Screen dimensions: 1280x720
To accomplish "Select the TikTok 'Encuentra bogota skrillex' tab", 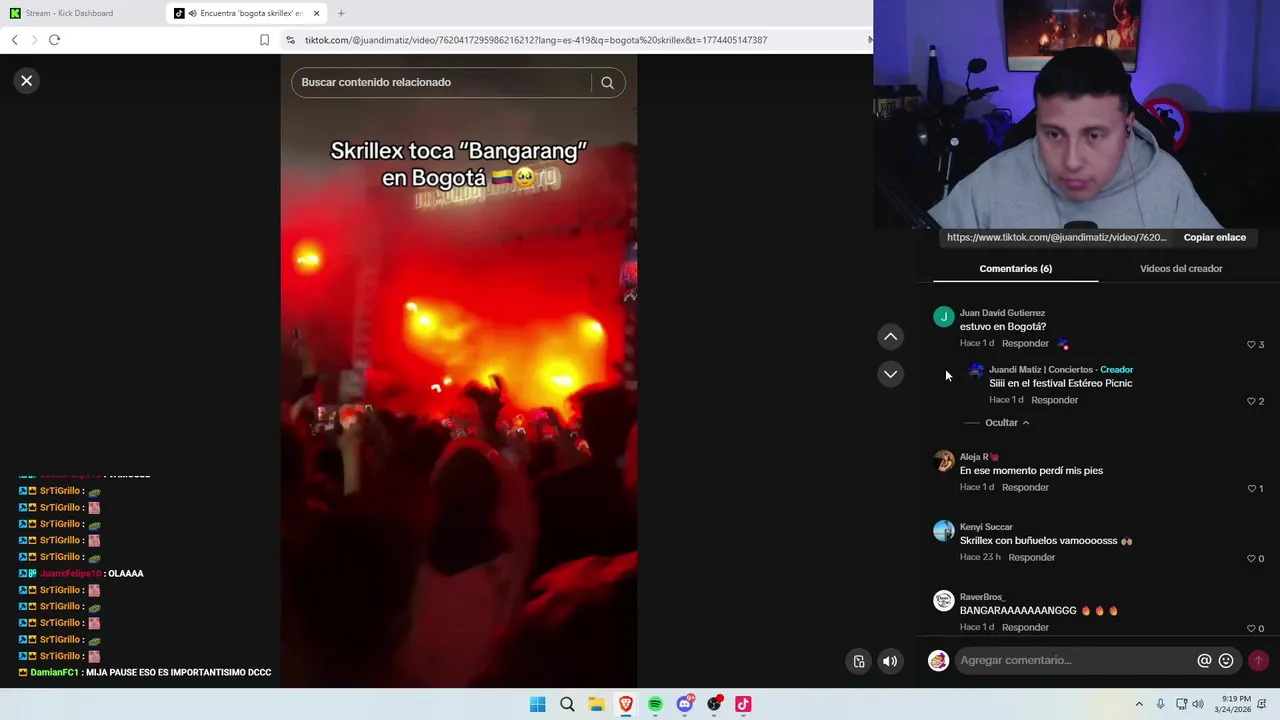I will tap(247, 13).
